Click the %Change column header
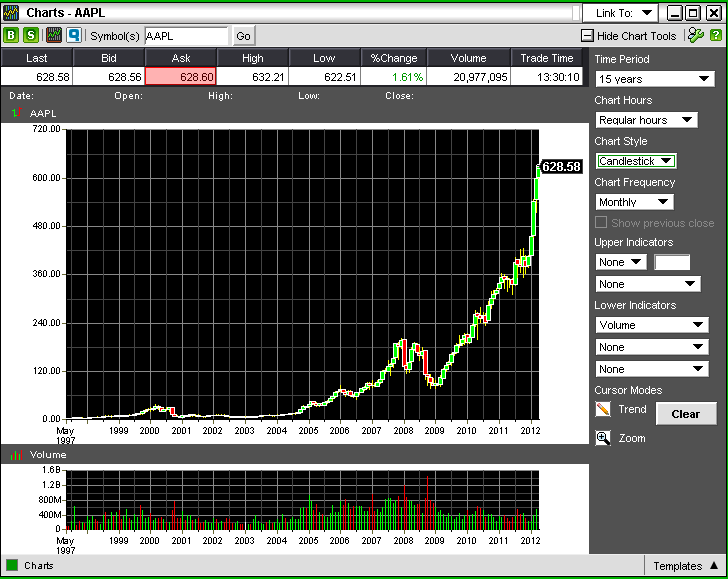Viewport: 728px width, 579px height. (x=394, y=58)
